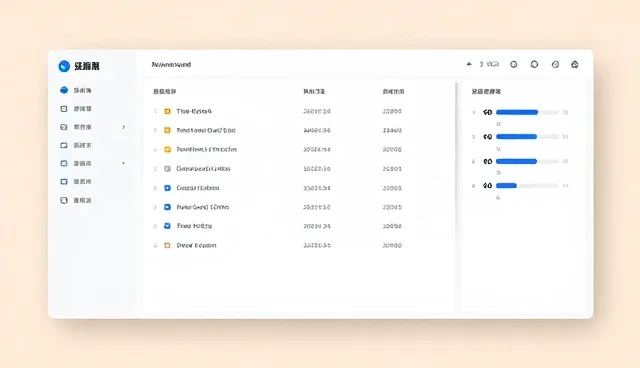Expand the third sidebar item using its arrow
Screen dimensions: 640x368
click(x=123, y=127)
